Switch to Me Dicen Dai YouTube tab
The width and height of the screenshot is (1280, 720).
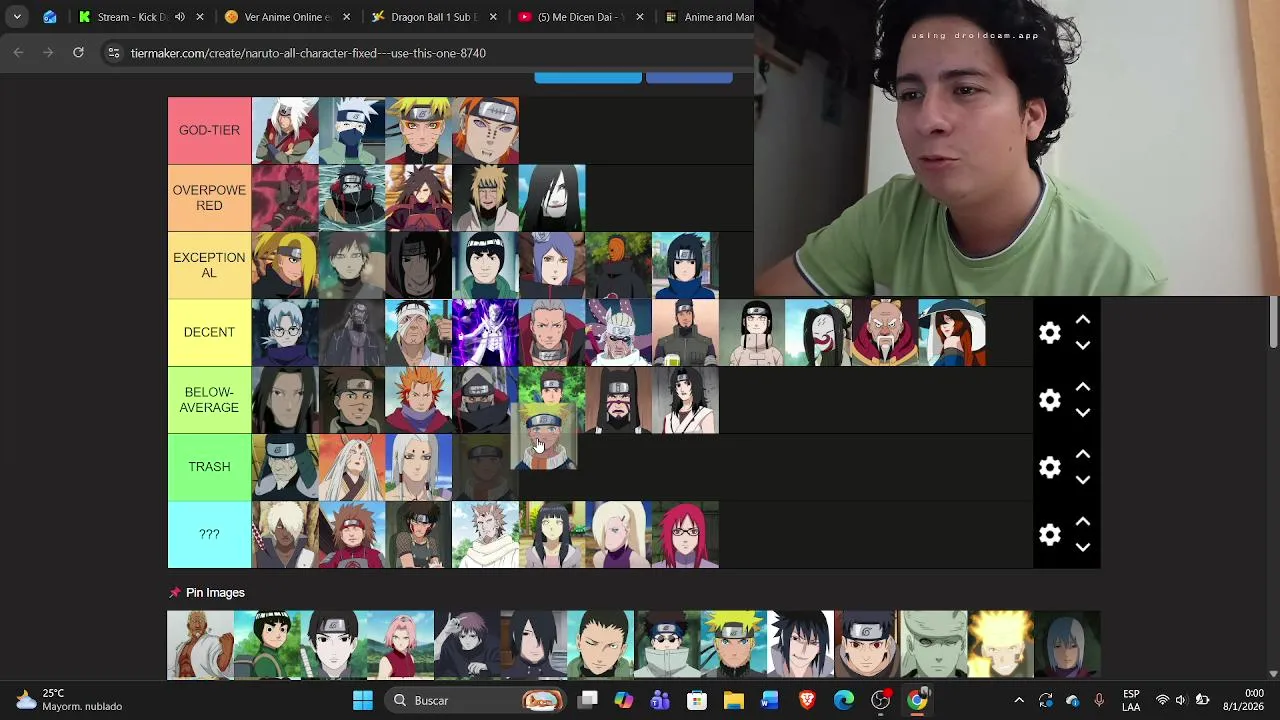point(581,17)
